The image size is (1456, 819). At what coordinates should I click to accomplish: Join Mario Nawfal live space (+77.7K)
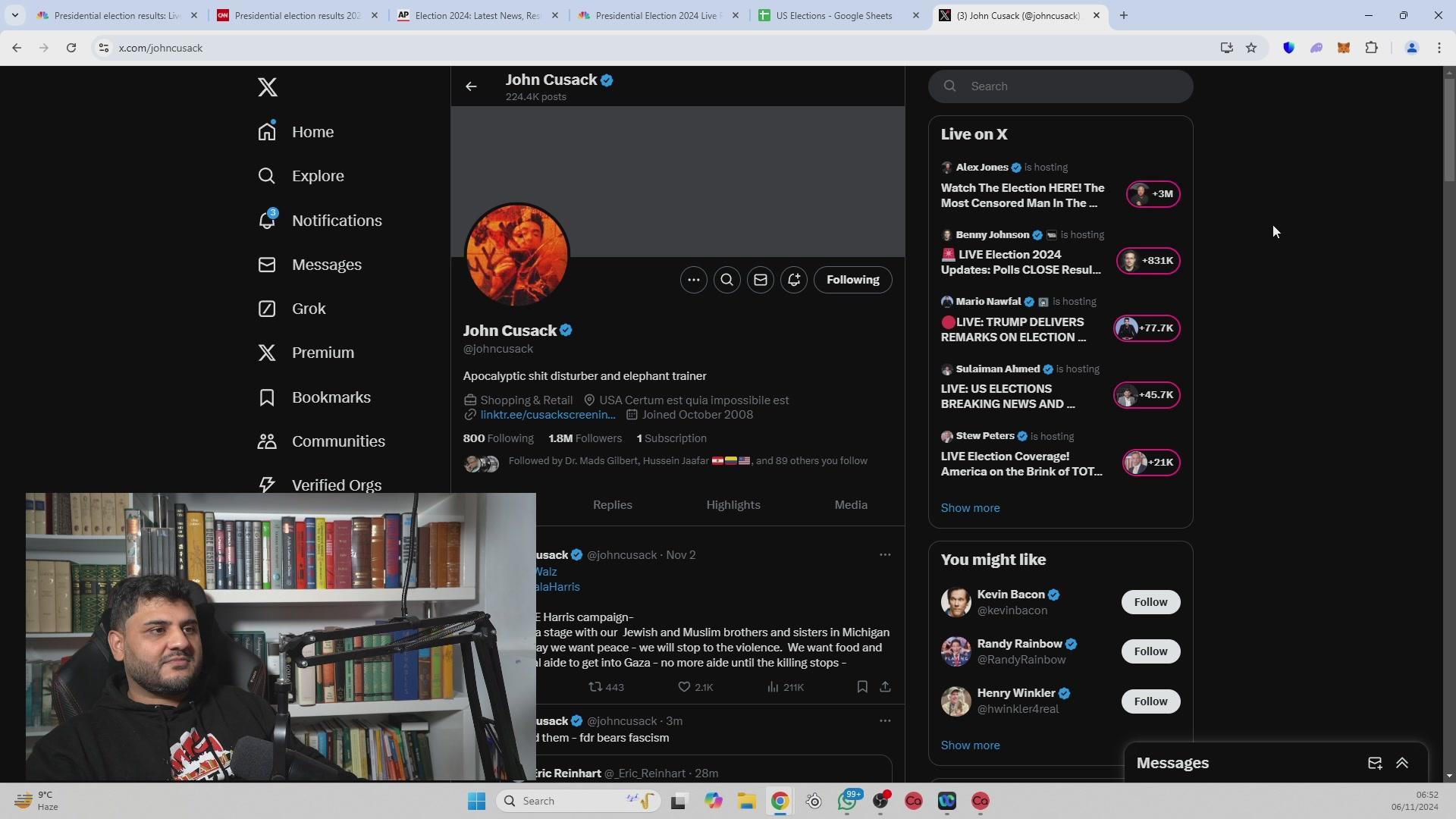(x=1147, y=328)
